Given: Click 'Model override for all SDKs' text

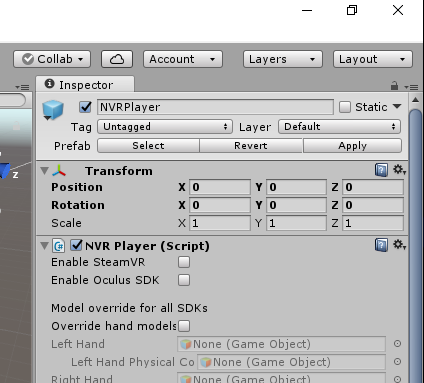Looking at the screenshot, I should point(129,308).
